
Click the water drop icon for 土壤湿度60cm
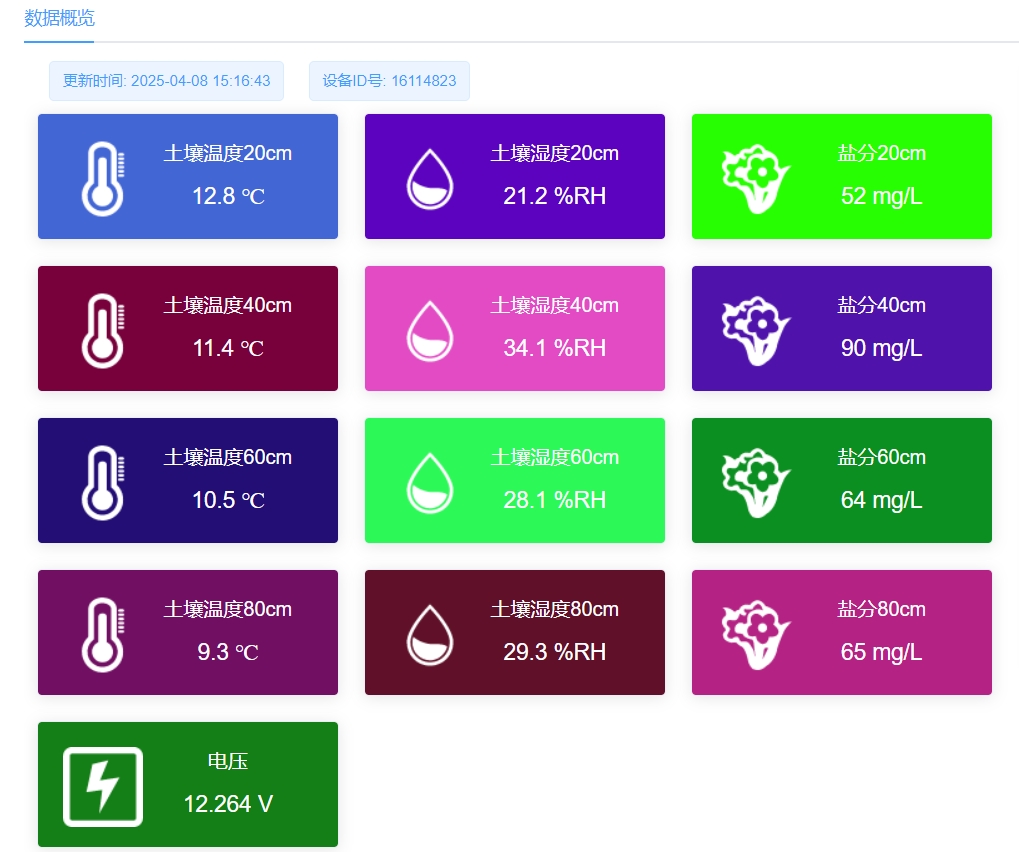429,482
